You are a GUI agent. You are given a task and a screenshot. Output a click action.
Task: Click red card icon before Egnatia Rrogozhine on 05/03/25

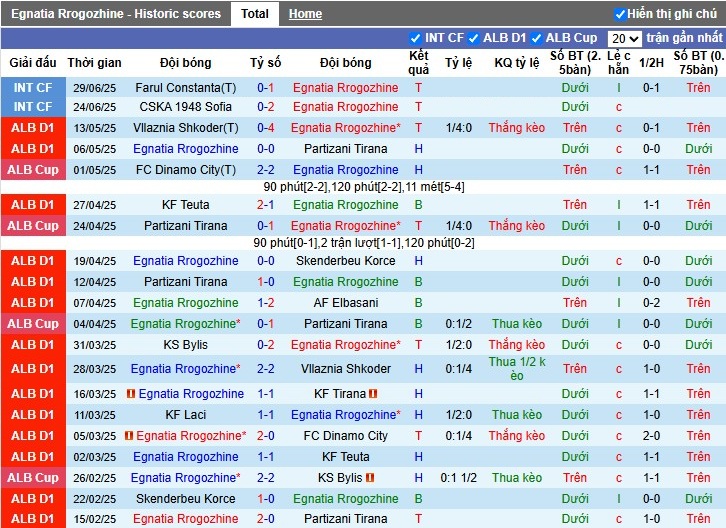(x=129, y=436)
